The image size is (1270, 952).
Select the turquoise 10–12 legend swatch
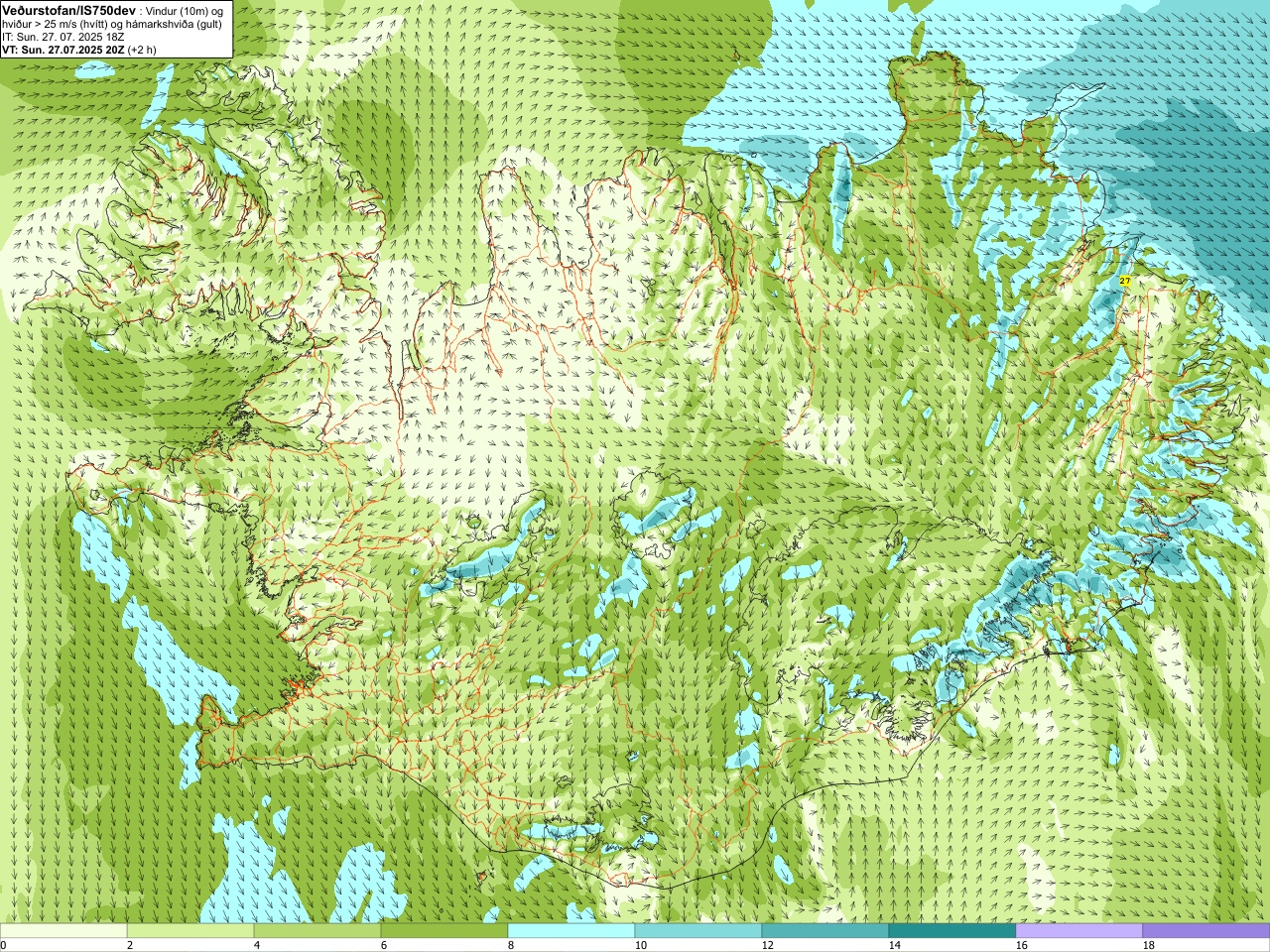pyautogui.click(x=698, y=931)
